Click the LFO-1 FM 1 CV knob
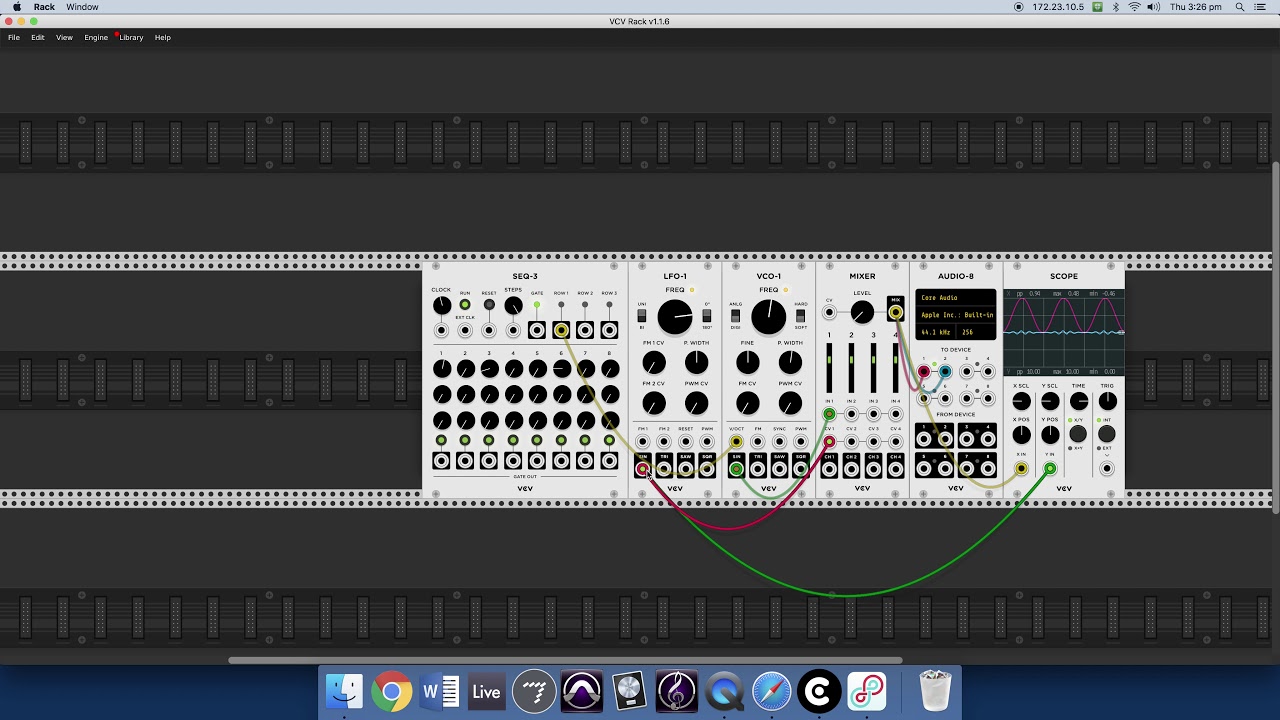The width and height of the screenshot is (1280, 720). coord(654,362)
